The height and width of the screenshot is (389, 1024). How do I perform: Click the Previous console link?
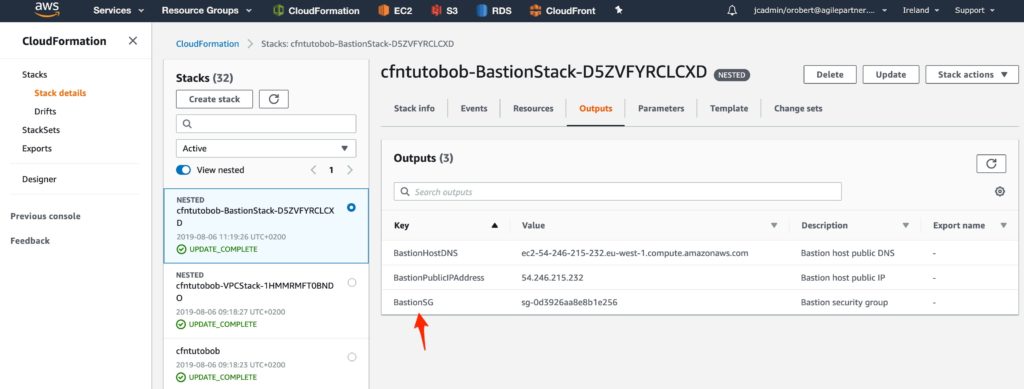(46, 216)
